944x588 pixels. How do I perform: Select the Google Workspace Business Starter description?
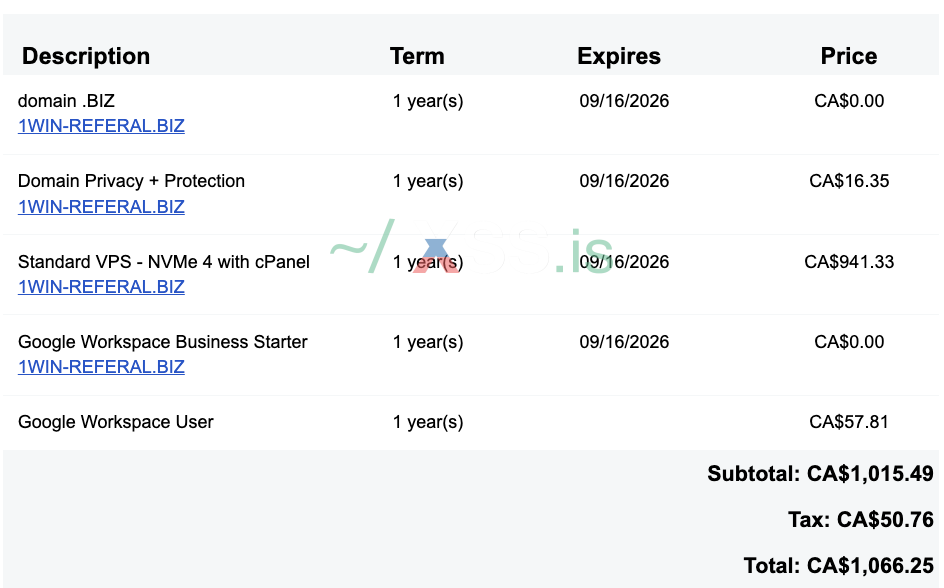[163, 342]
